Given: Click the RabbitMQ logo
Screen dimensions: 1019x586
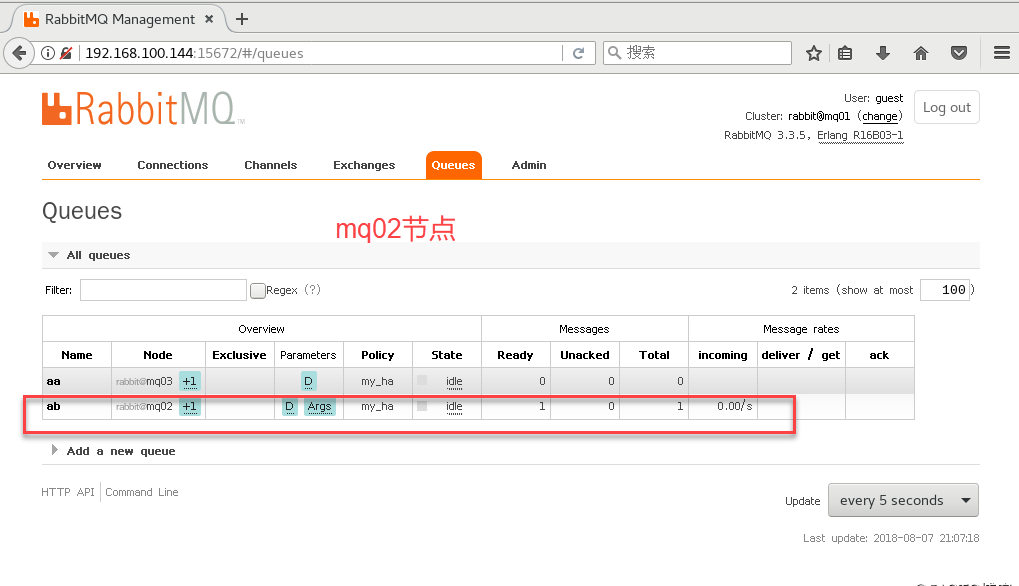Looking at the screenshot, I should coord(143,108).
